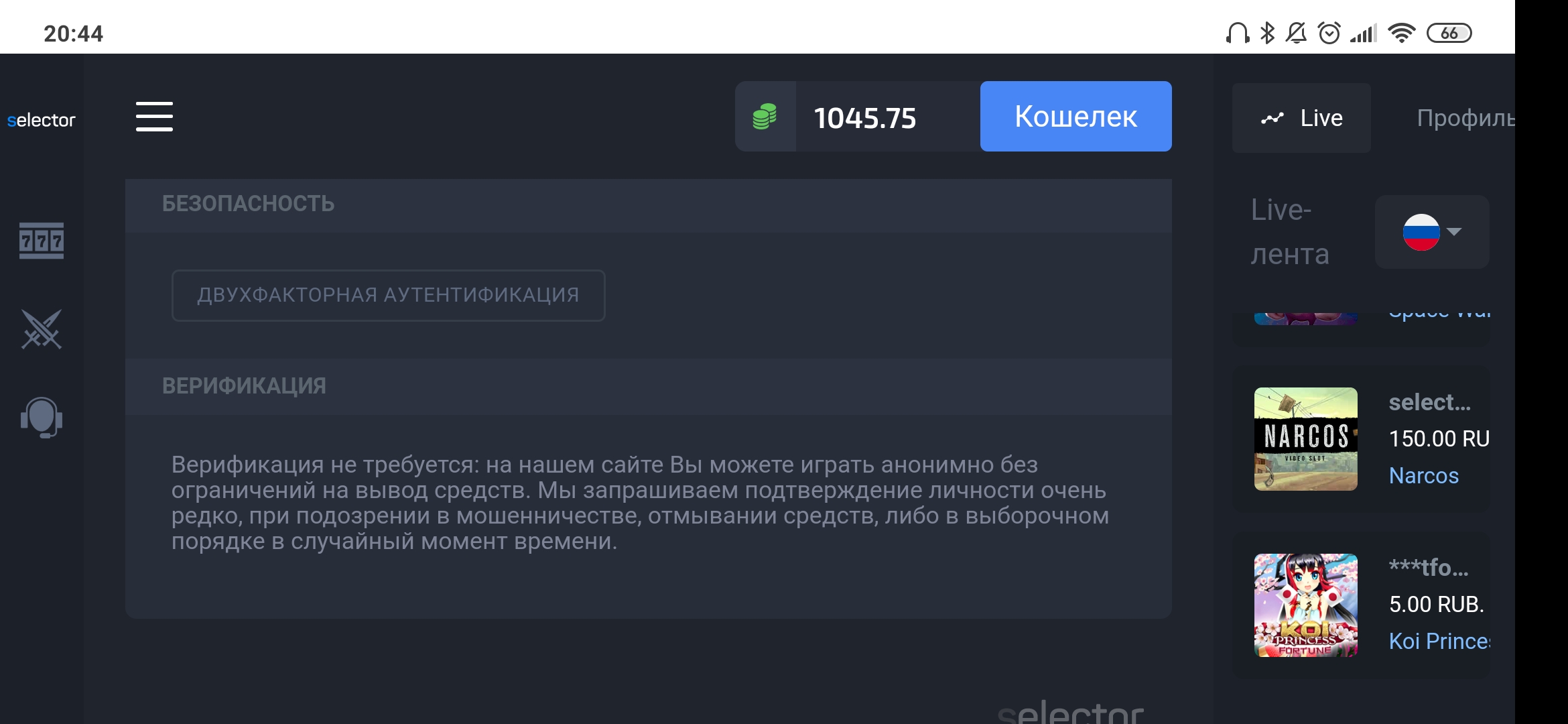Open the 777 slots section

tap(42, 241)
